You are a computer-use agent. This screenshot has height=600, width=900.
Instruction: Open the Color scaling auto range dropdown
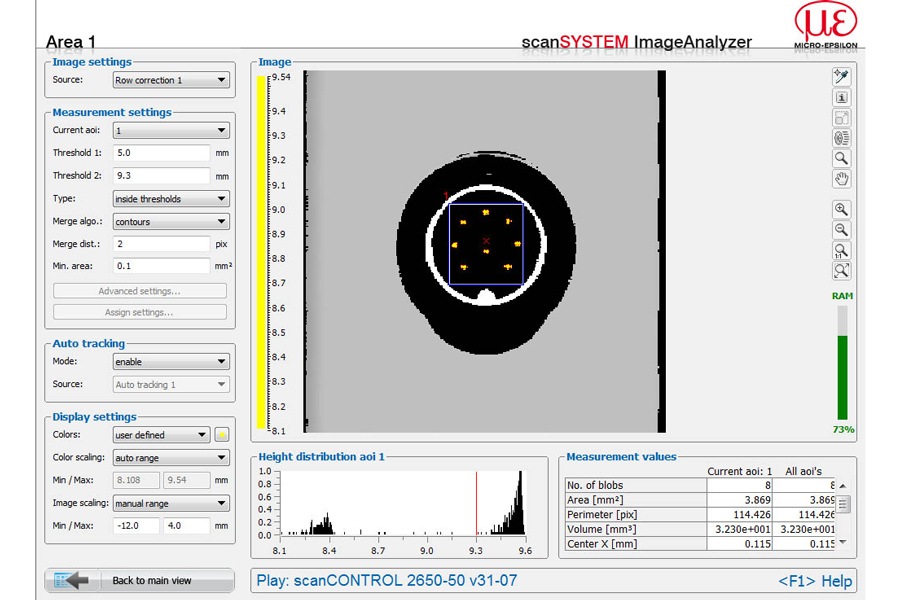tap(171, 458)
